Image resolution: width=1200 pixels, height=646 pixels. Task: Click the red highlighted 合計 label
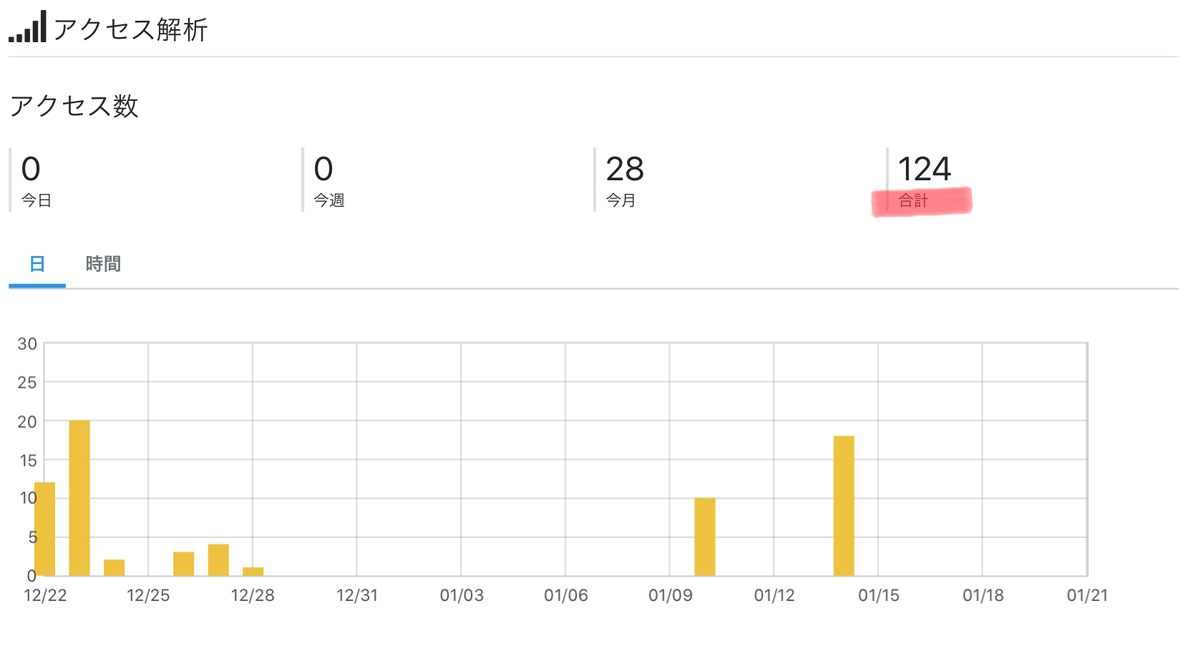(x=914, y=201)
